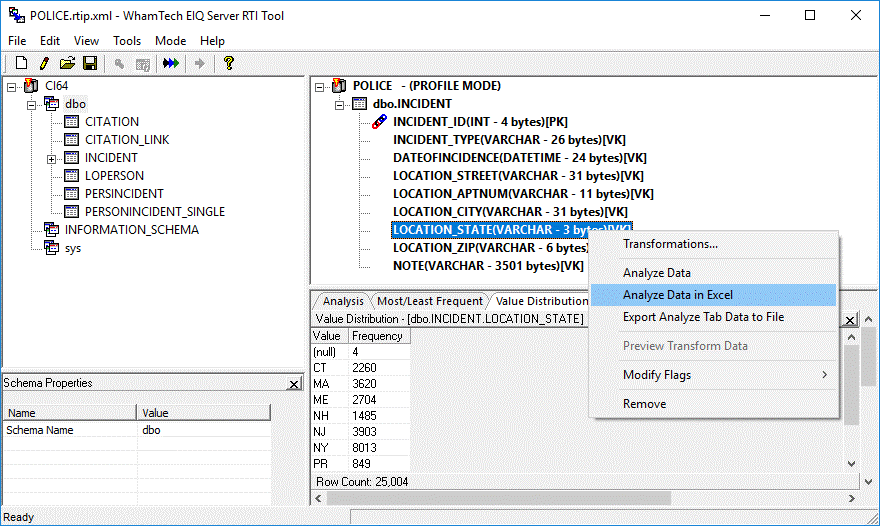Image resolution: width=880 pixels, height=526 pixels.
Task: Click the sys schema icon
Action: [52, 248]
